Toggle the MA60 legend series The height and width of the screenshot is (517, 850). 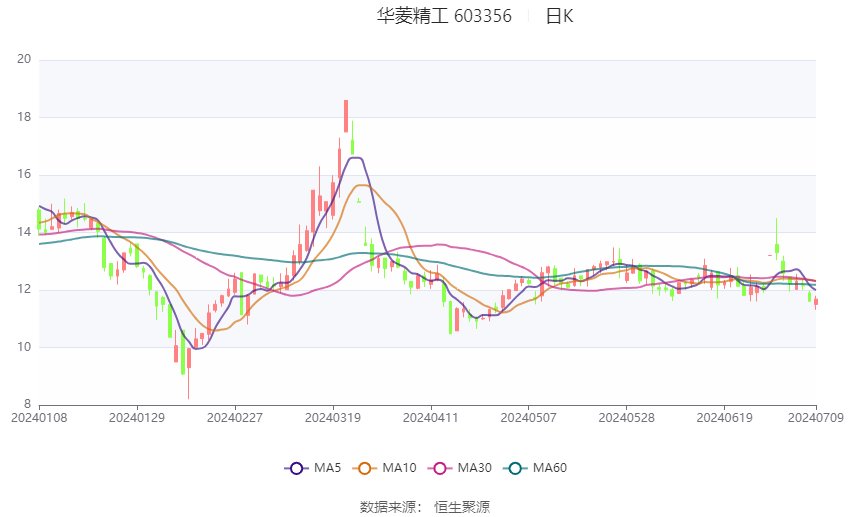coord(535,468)
